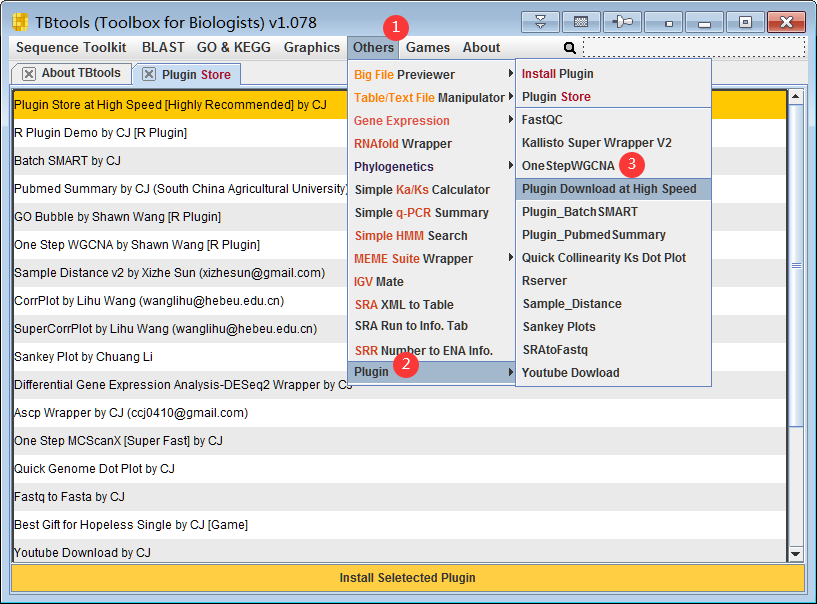Screen dimensions: 817x604
Task: Click the plugin list scrollbar thumb
Action: coord(796,265)
